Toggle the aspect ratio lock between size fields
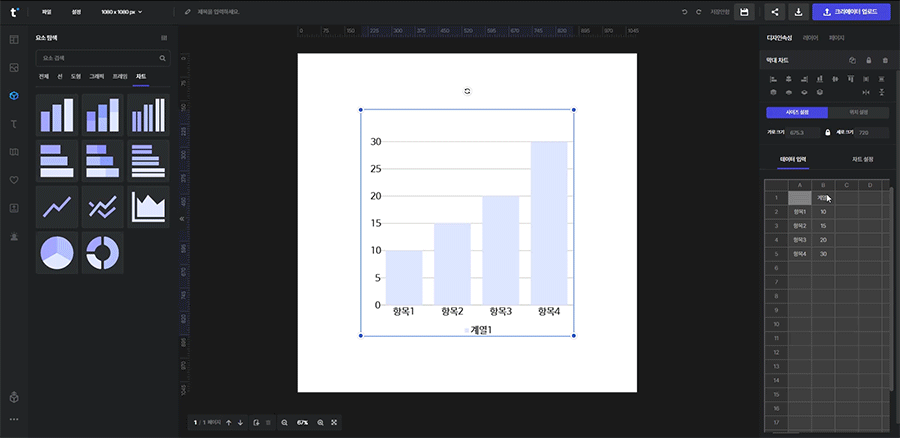Image resolution: width=900 pixels, height=438 pixels. (827, 132)
